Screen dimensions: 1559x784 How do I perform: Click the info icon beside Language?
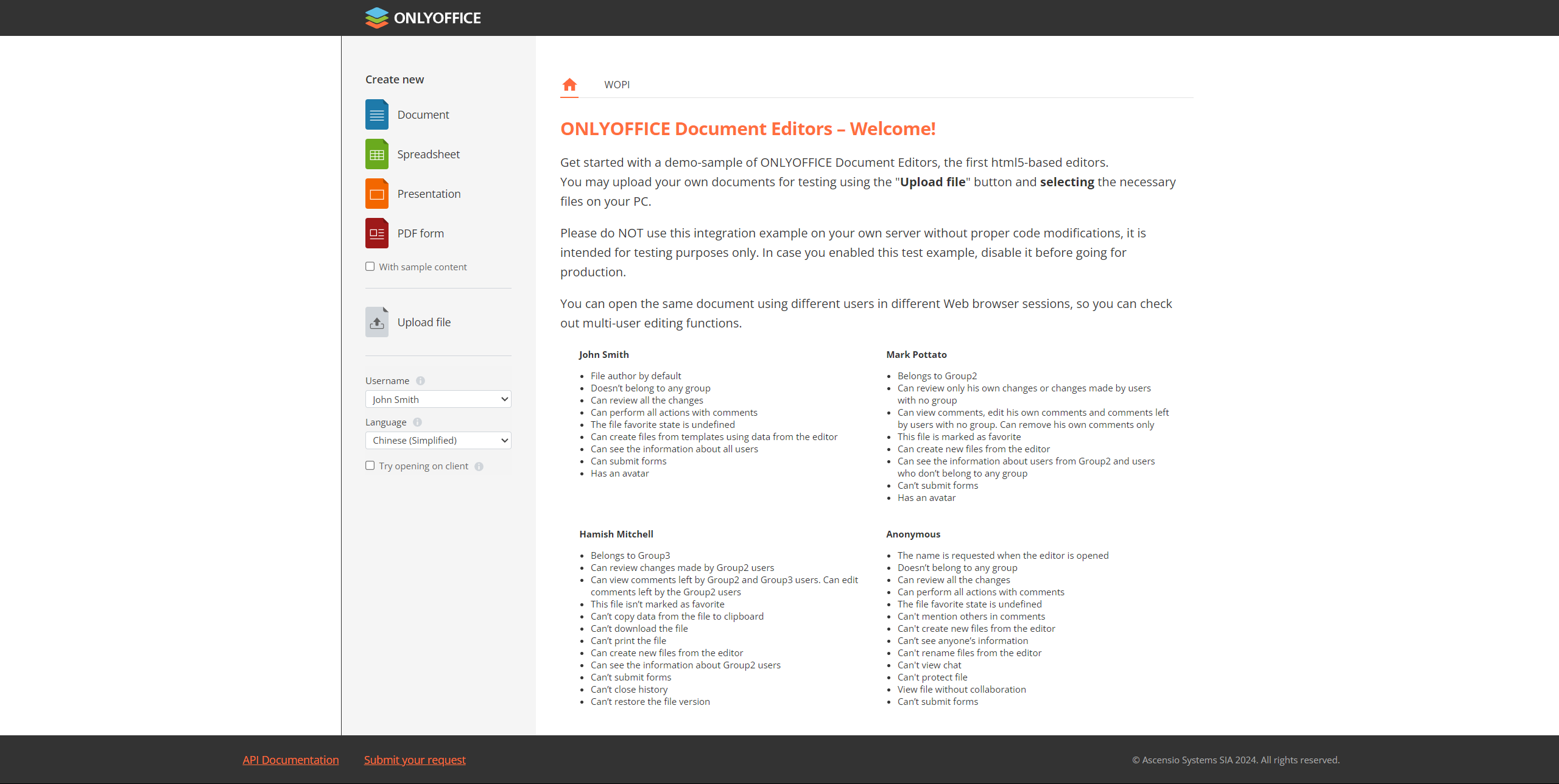point(417,422)
